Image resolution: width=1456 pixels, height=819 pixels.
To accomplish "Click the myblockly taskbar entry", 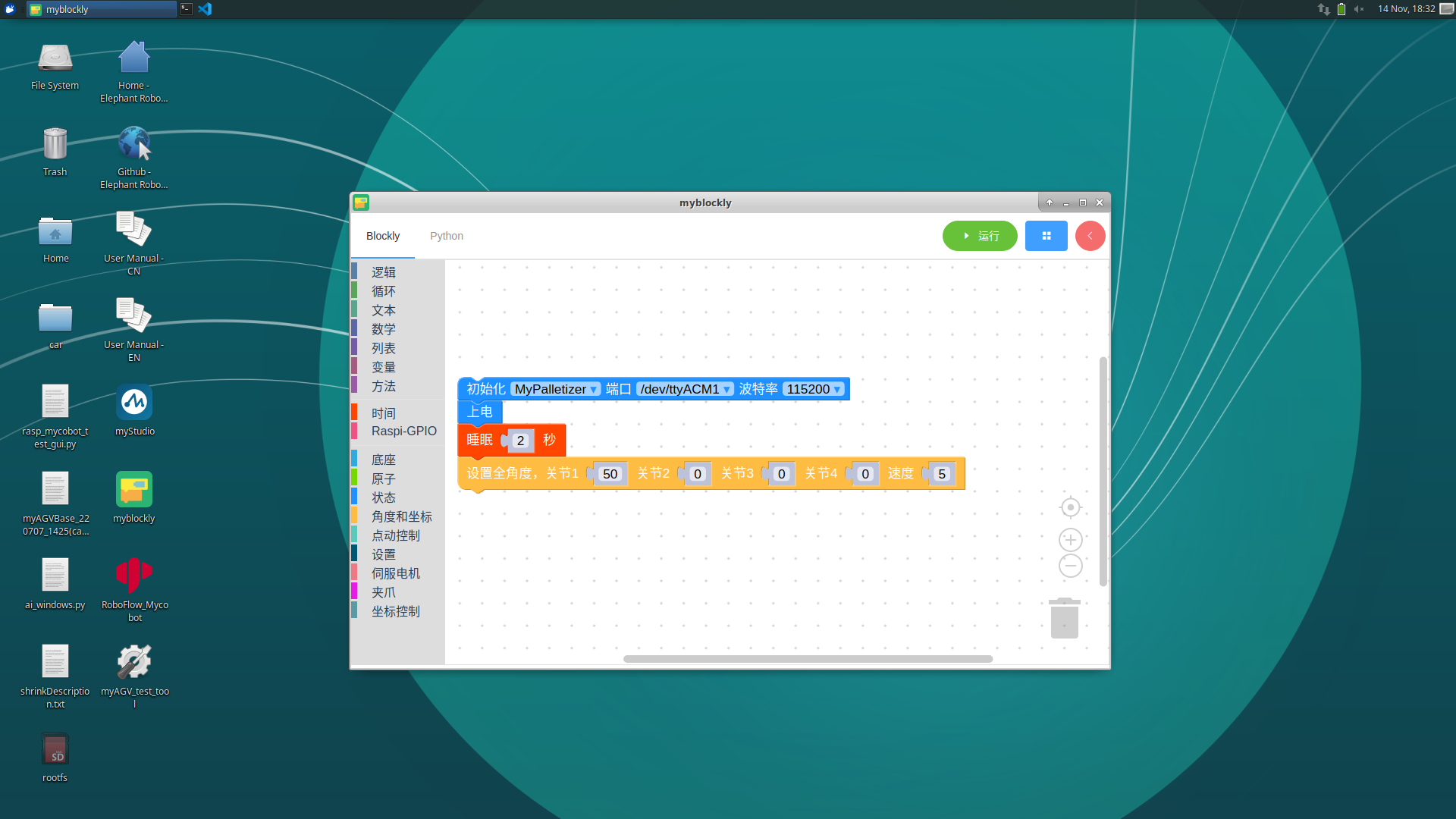I will 102,9.
